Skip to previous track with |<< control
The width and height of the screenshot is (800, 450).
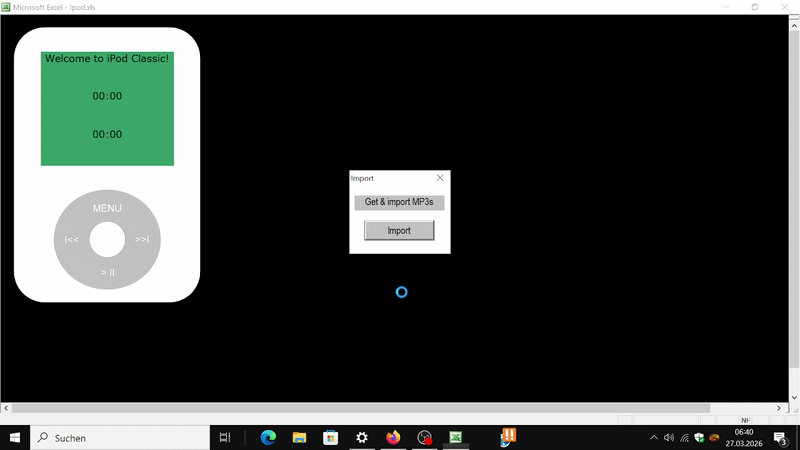coord(71,239)
